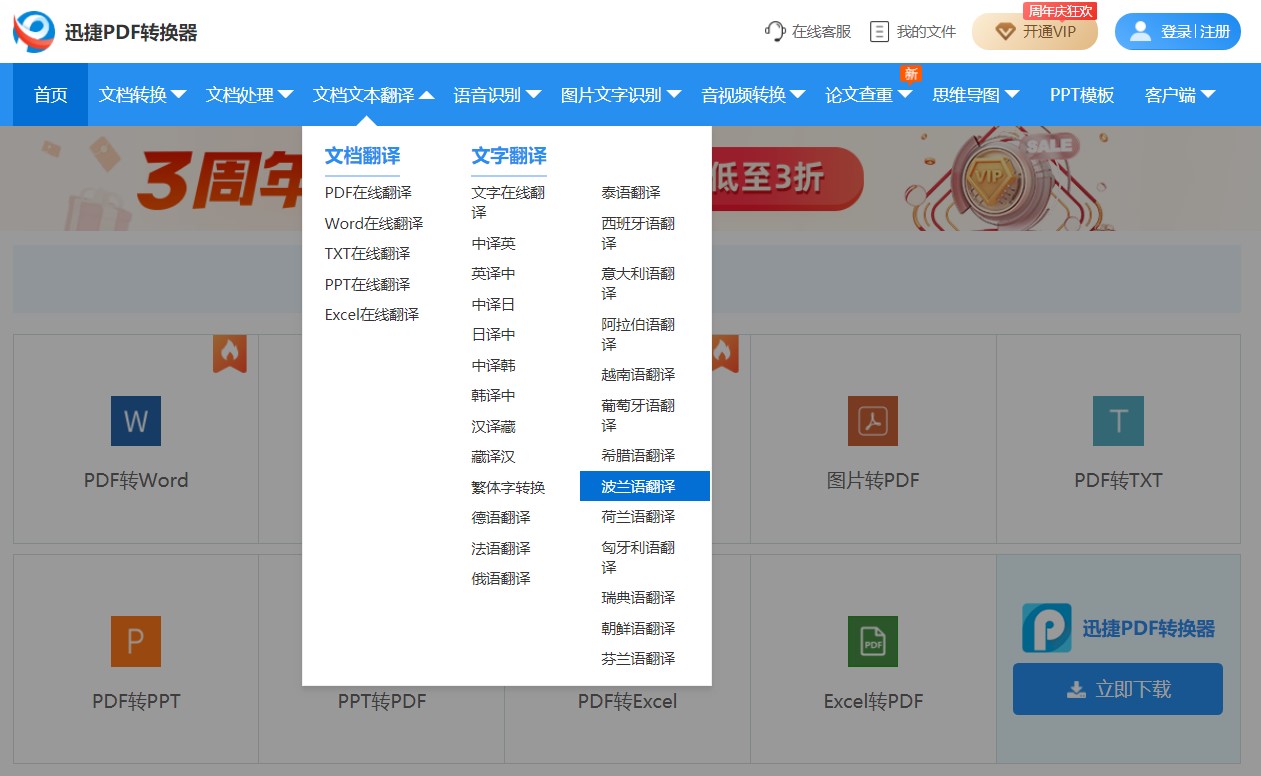Click the 开通VIP button
Screen dimensions: 1261x776
[x=1035, y=32]
